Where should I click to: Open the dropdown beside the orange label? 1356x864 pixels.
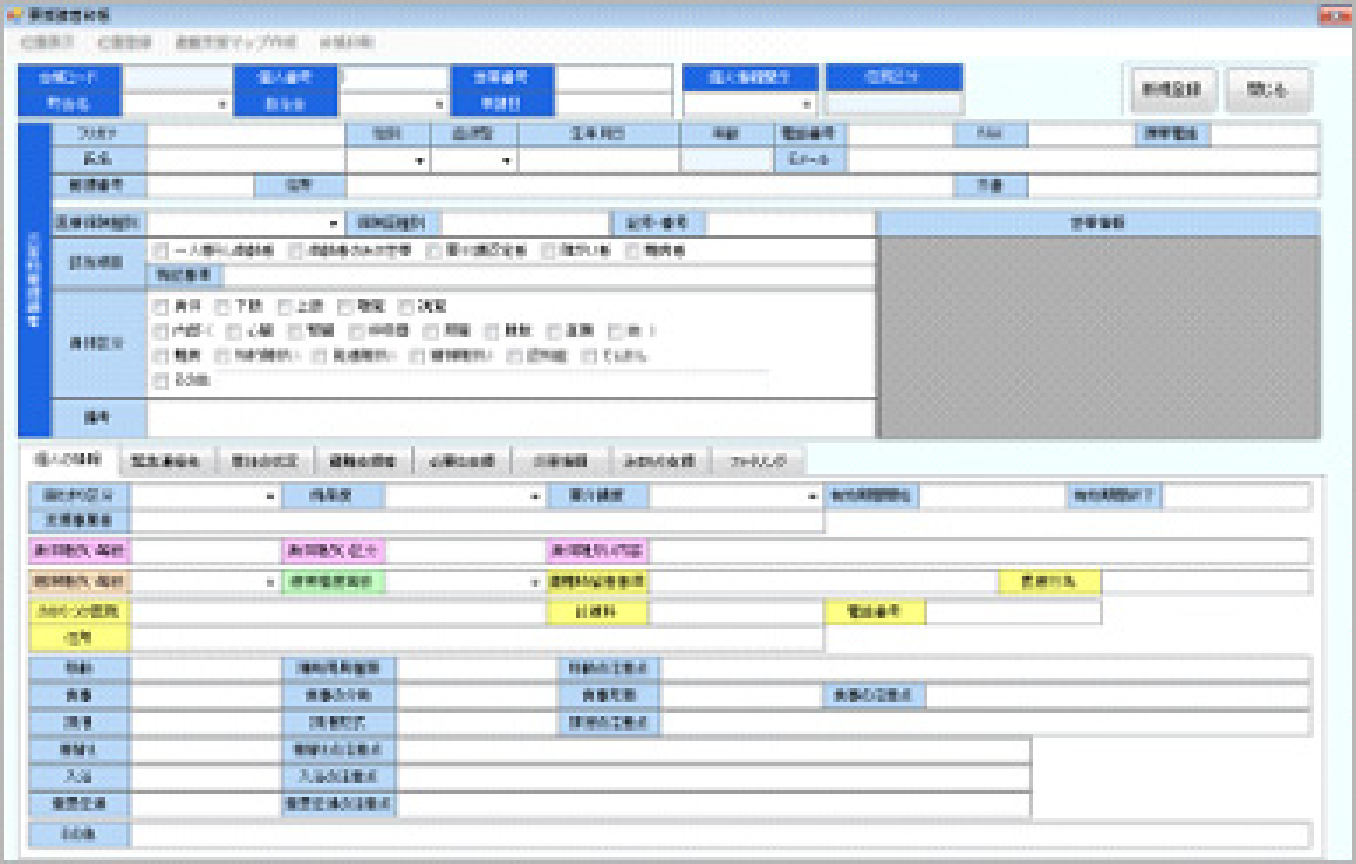tap(270, 582)
